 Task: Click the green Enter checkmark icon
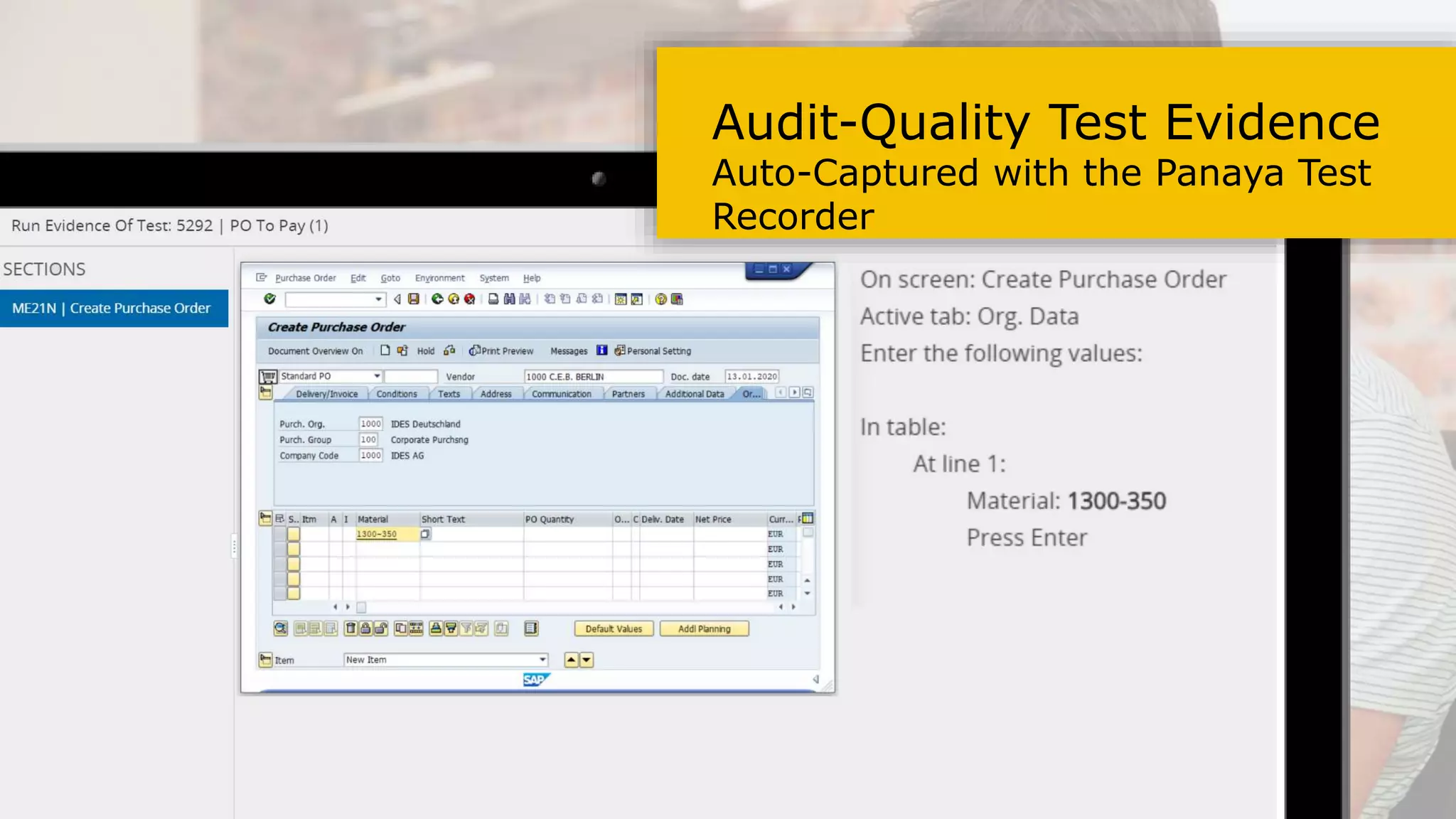tap(269, 299)
